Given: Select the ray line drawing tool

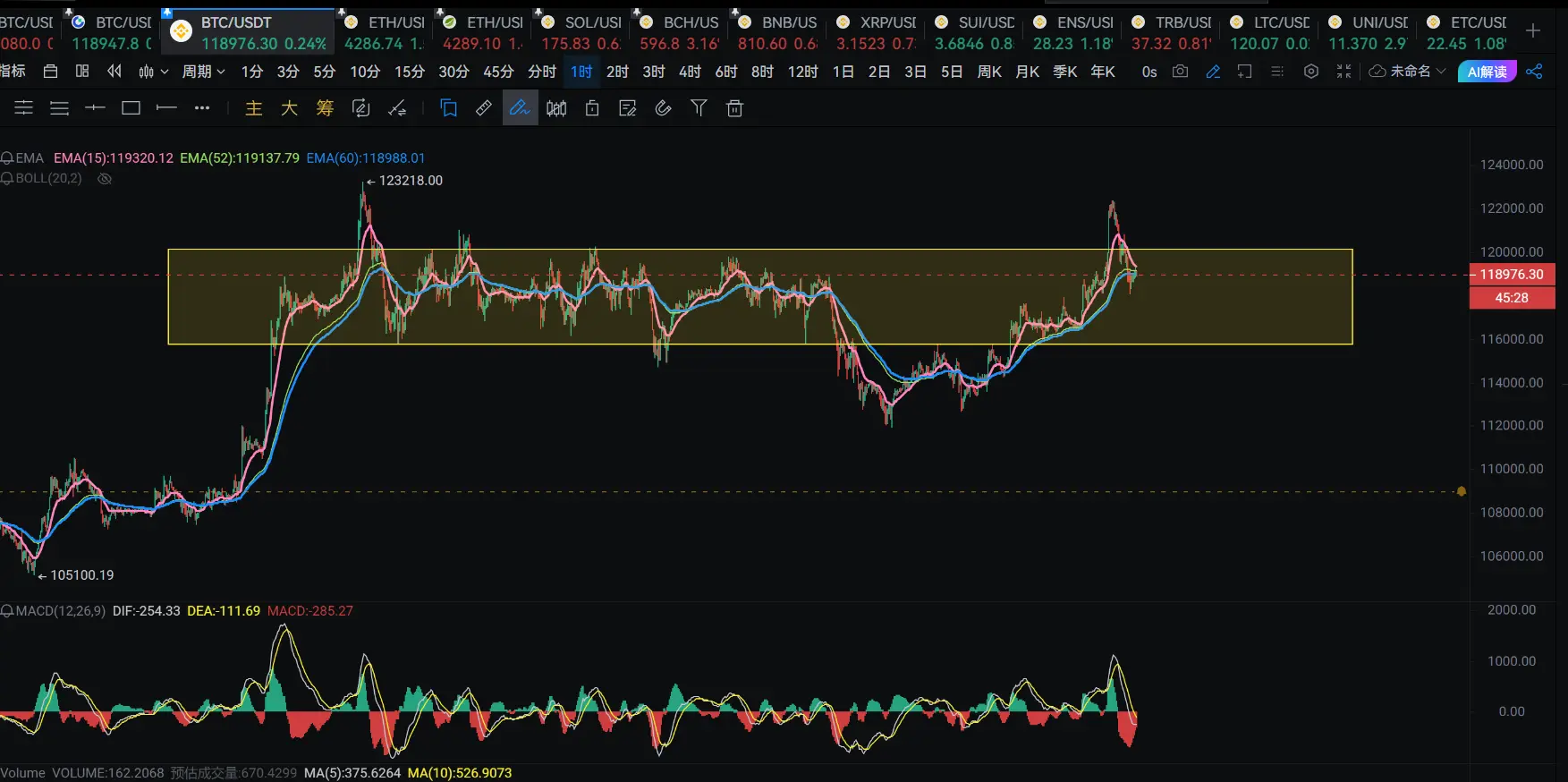Looking at the screenshot, I should click(166, 108).
